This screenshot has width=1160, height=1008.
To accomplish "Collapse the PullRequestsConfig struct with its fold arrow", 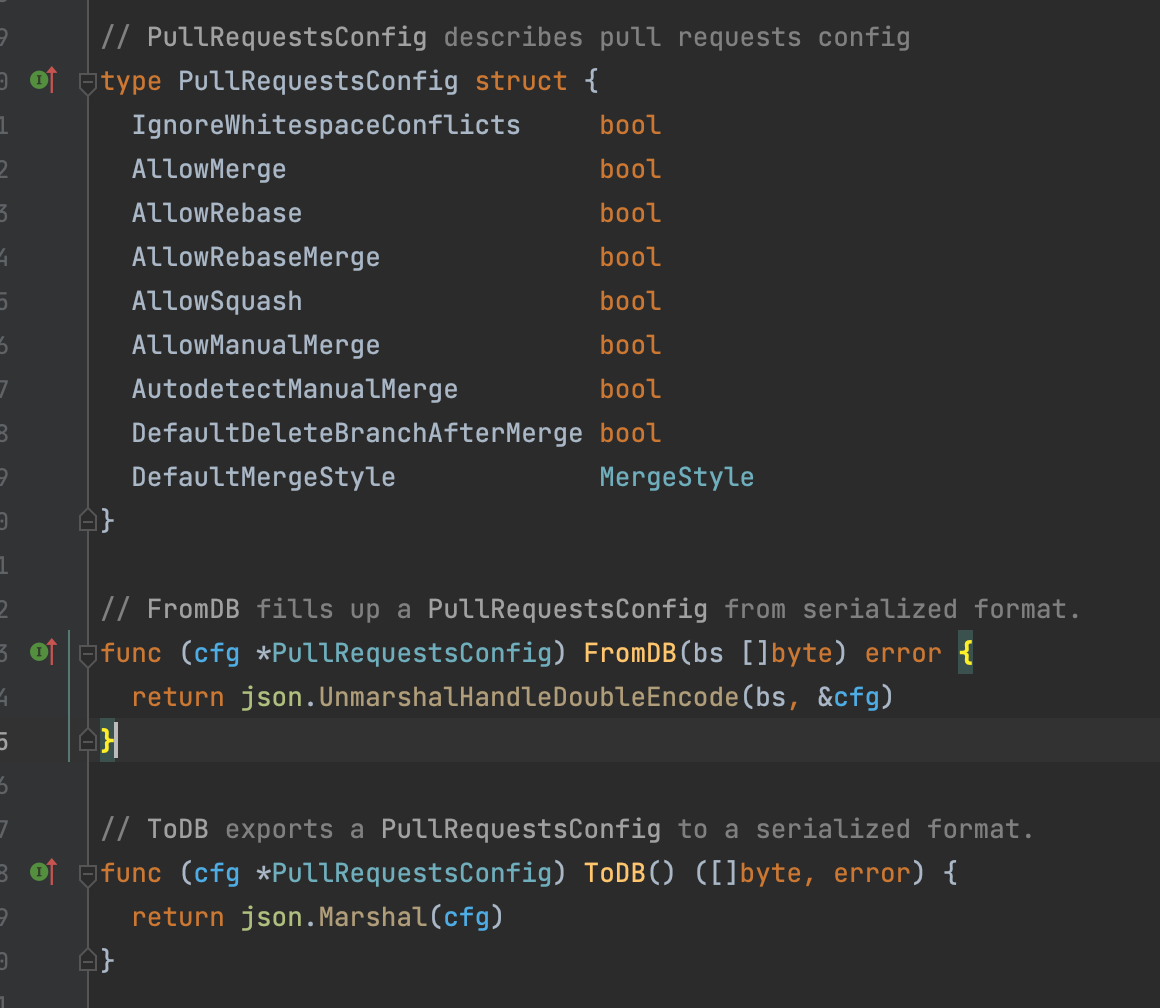I will coord(86,80).
